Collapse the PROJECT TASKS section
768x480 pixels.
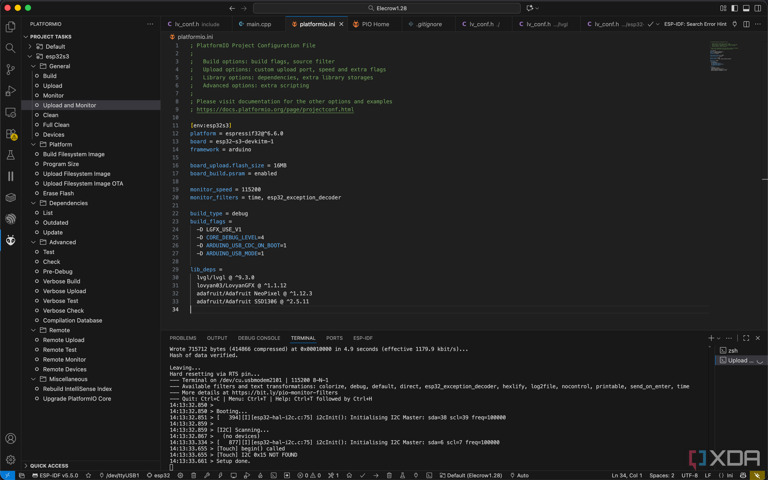(x=26, y=37)
